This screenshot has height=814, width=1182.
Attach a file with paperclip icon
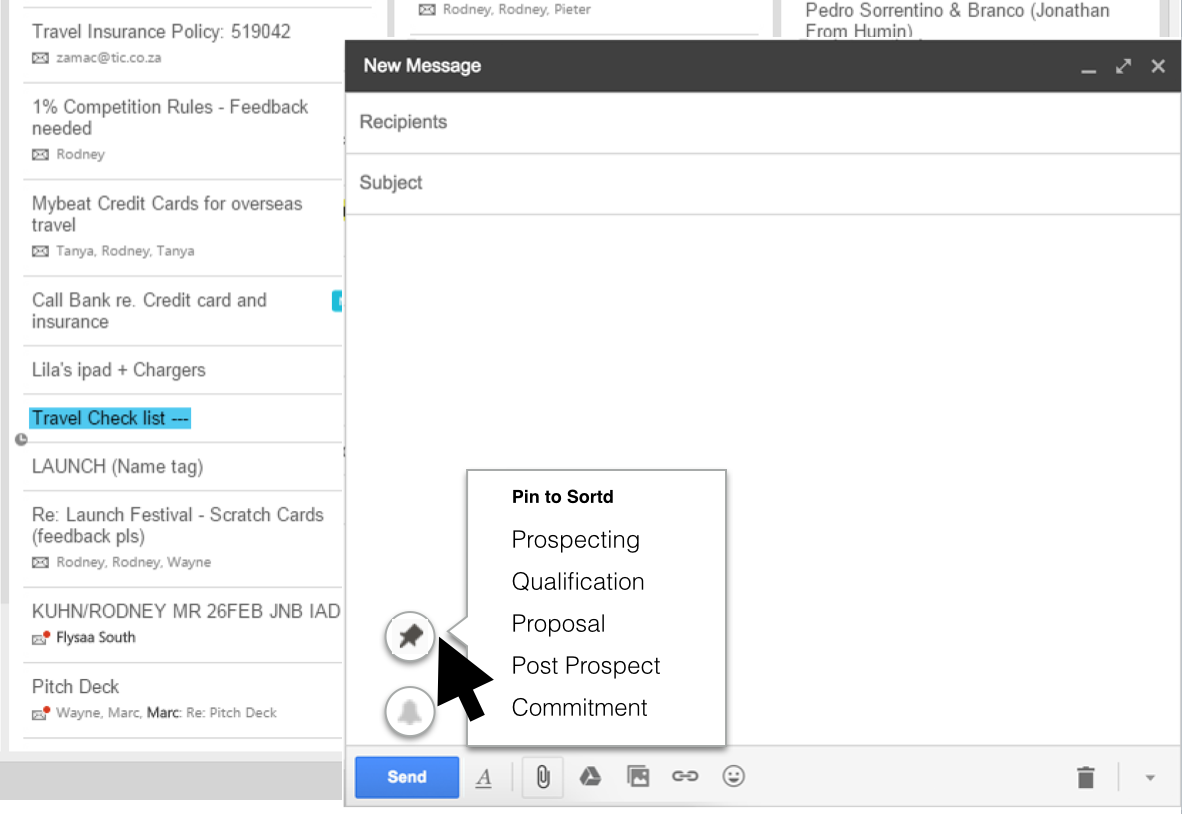543,777
